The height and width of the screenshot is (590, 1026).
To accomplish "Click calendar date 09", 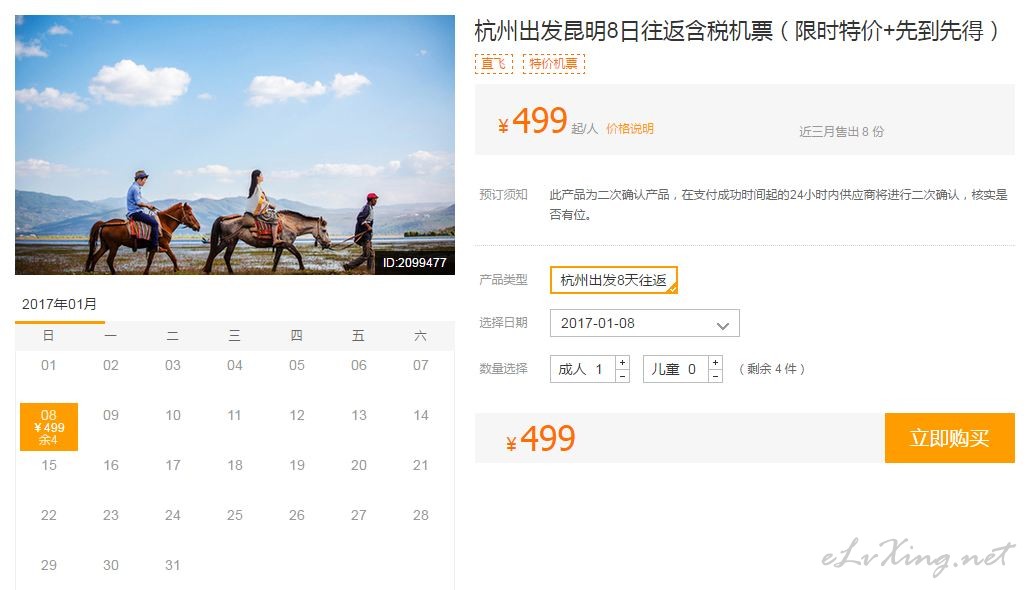I will tap(111, 415).
